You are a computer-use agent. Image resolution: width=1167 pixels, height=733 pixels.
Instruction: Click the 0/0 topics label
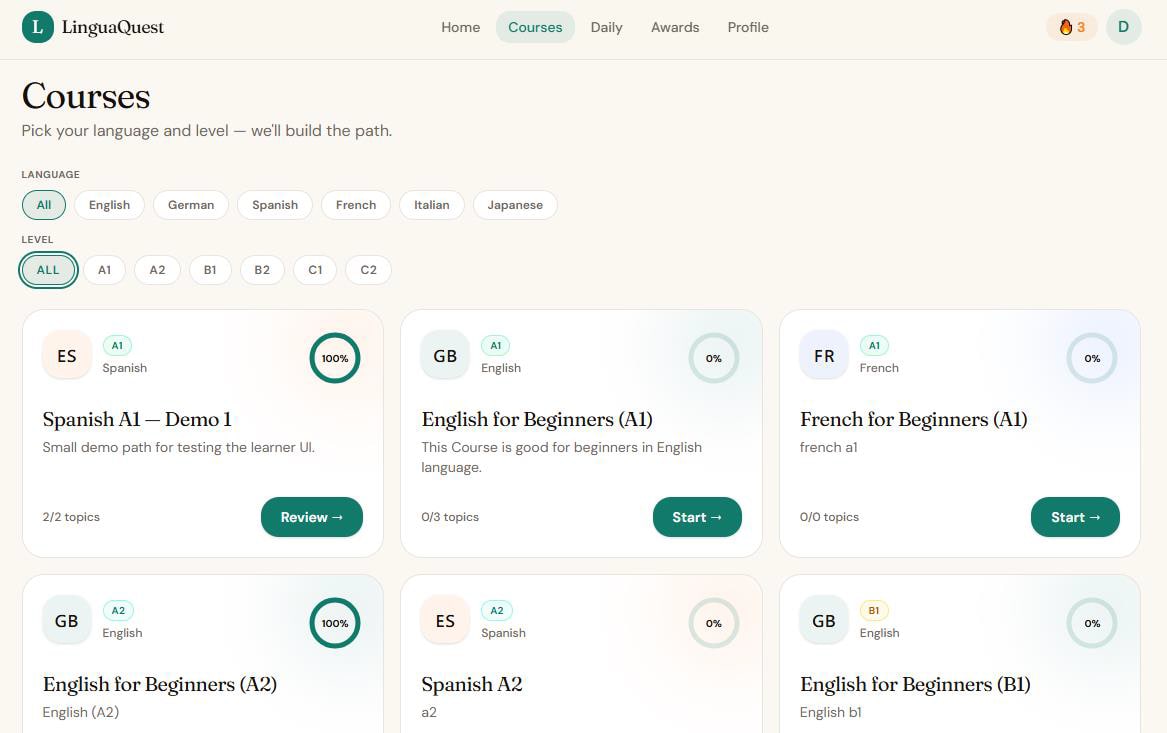[x=829, y=517]
